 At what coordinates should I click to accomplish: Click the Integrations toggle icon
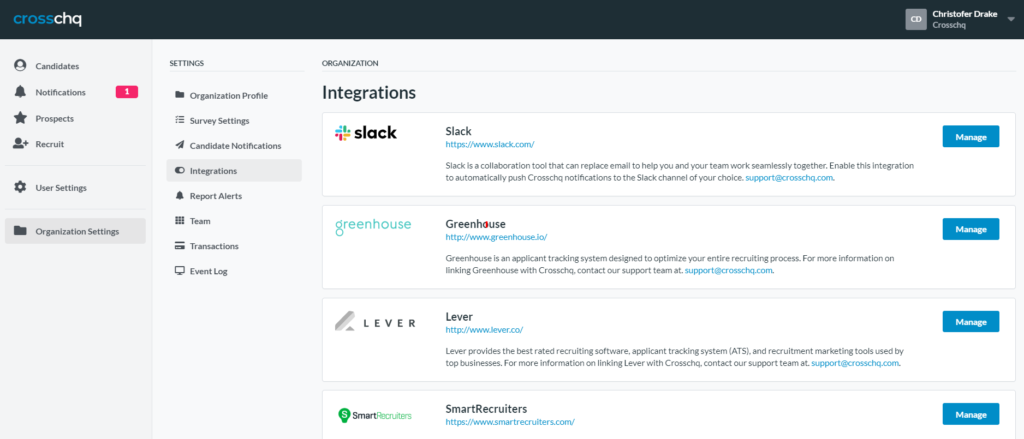click(x=179, y=171)
